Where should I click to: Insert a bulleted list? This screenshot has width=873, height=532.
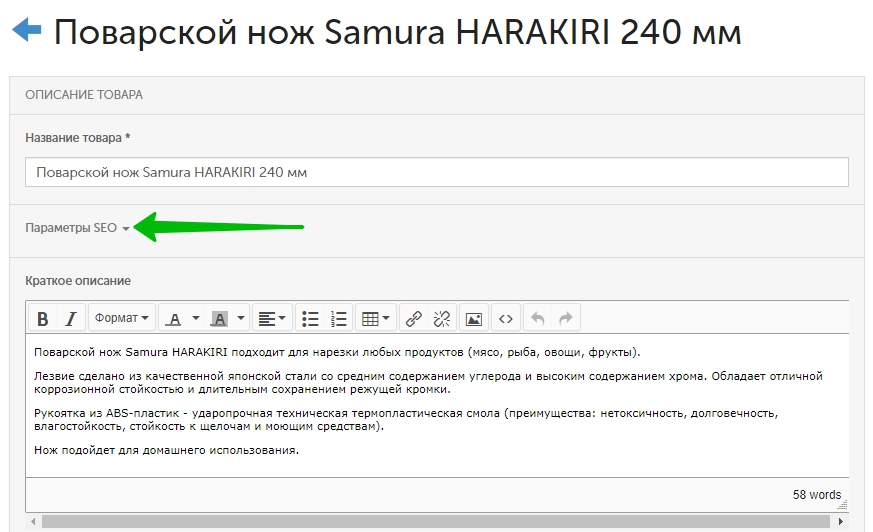point(310,319)
